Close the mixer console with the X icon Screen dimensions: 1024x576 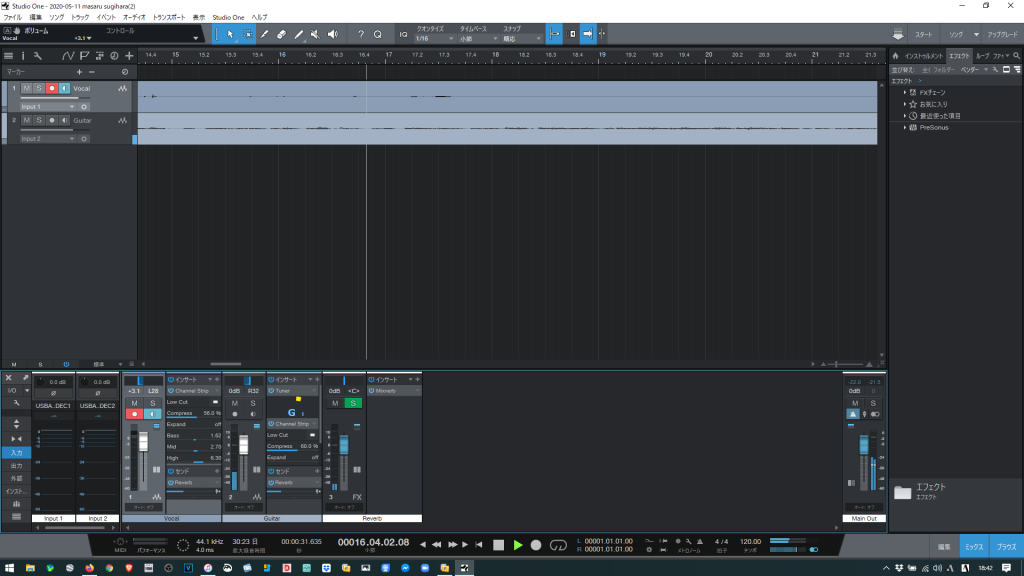point(8,377)
